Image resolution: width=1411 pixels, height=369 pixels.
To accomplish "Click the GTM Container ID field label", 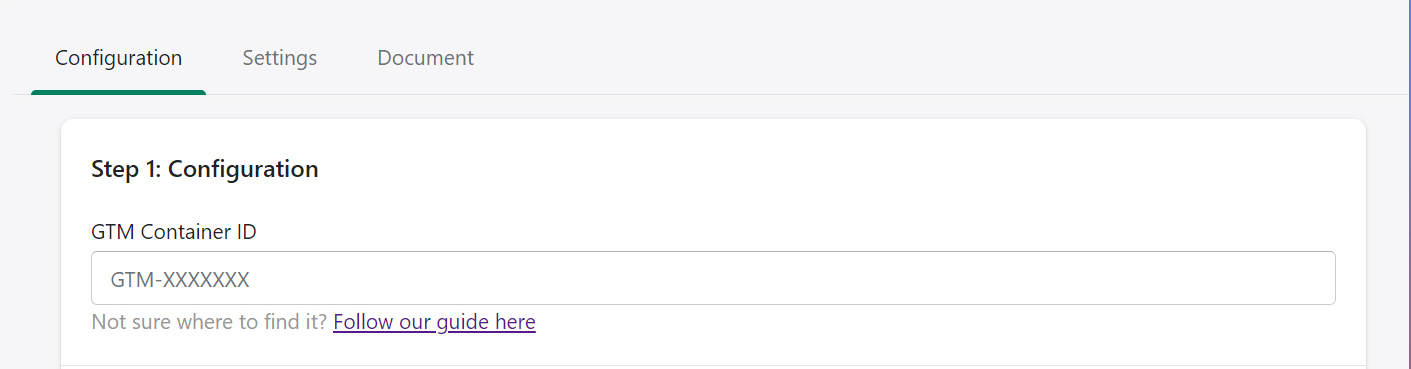I will (174, 232).
